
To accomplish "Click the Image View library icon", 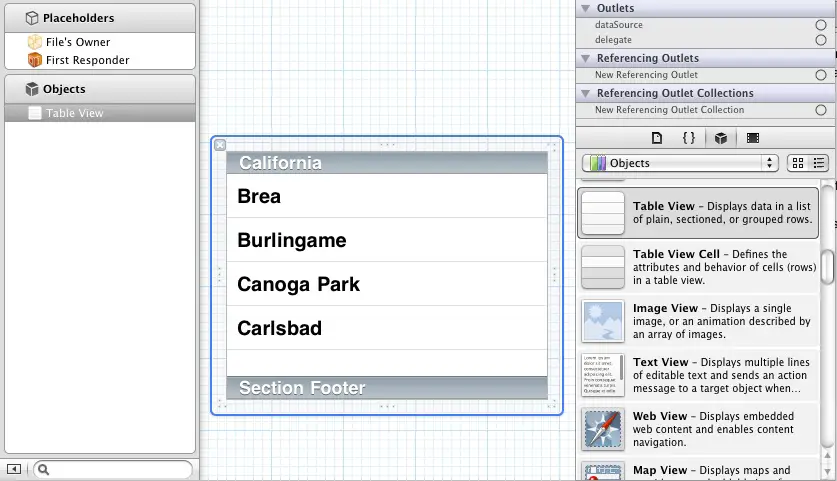I will click(603, 321).
